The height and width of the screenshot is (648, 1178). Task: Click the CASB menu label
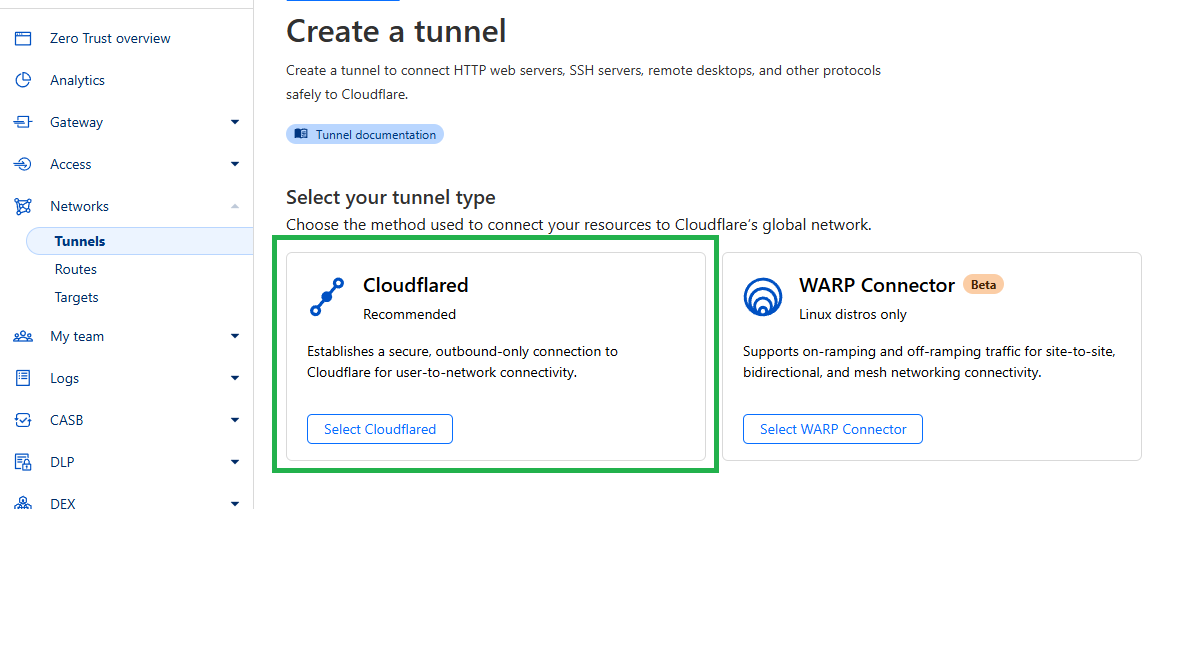tap(67, 420)
